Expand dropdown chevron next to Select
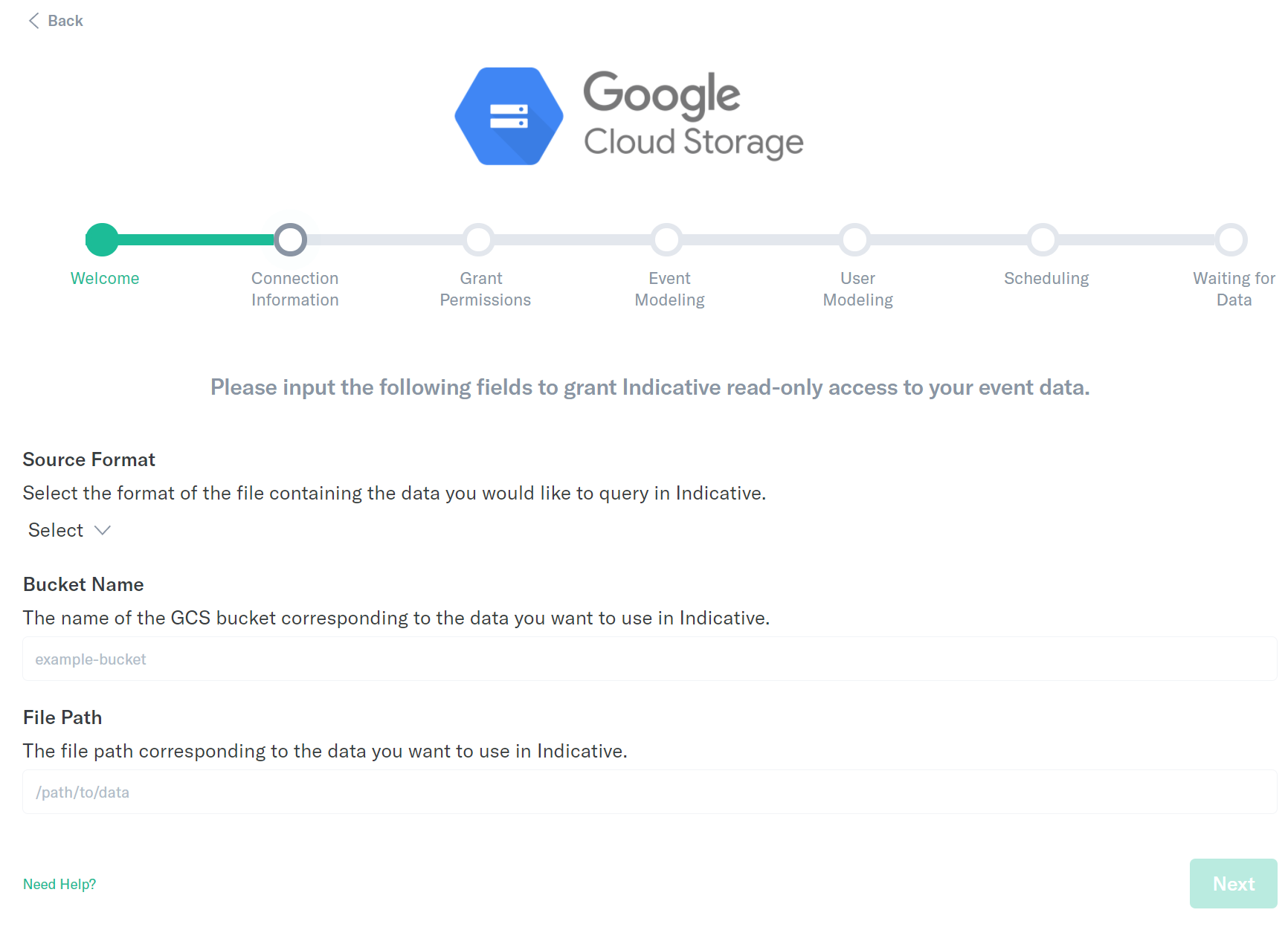This screenshot has height=930, width=1288. pos(103,530)
